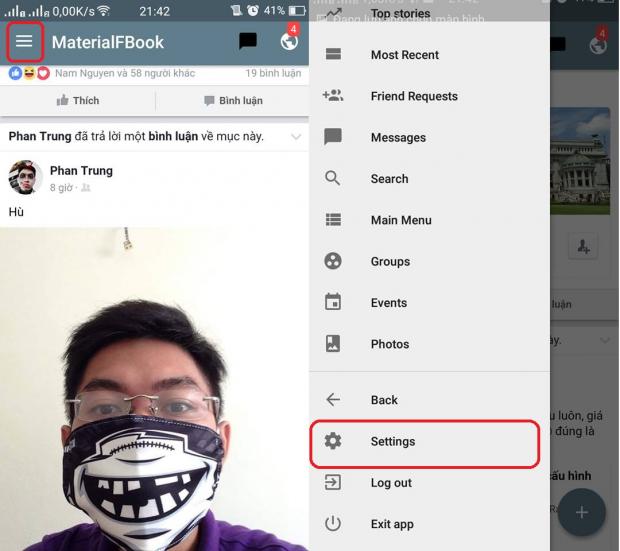This screenshot has height=551, width=620.
Task: Choose Log out in the drawer
Action: (x=390, y=483)
